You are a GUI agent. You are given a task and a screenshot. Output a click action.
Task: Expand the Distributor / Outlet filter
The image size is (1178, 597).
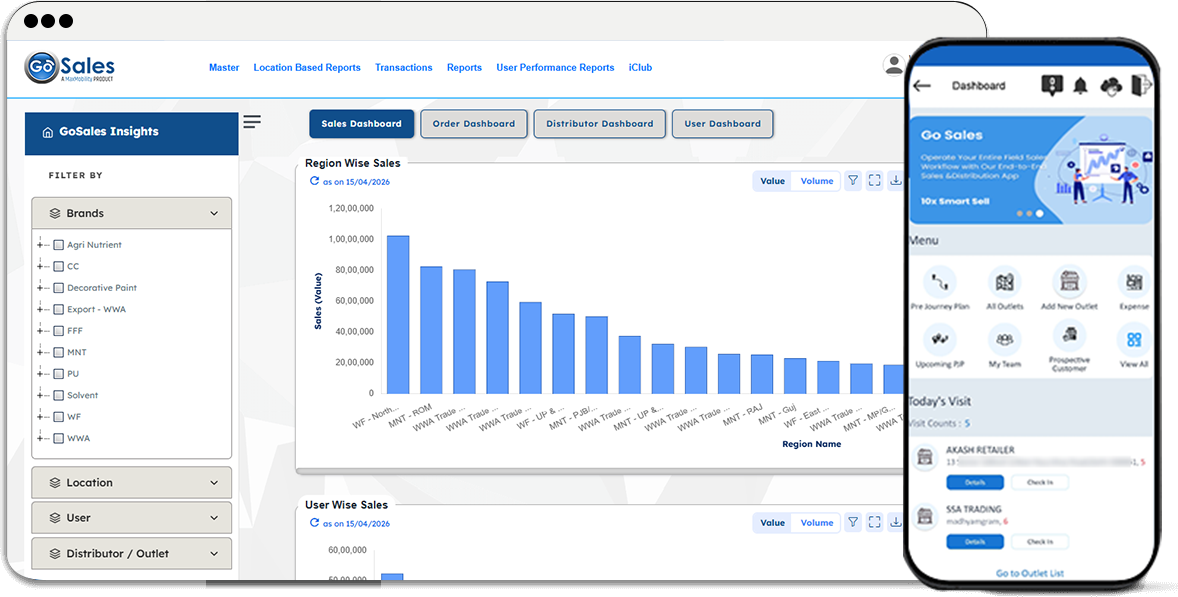pos(131,553)
